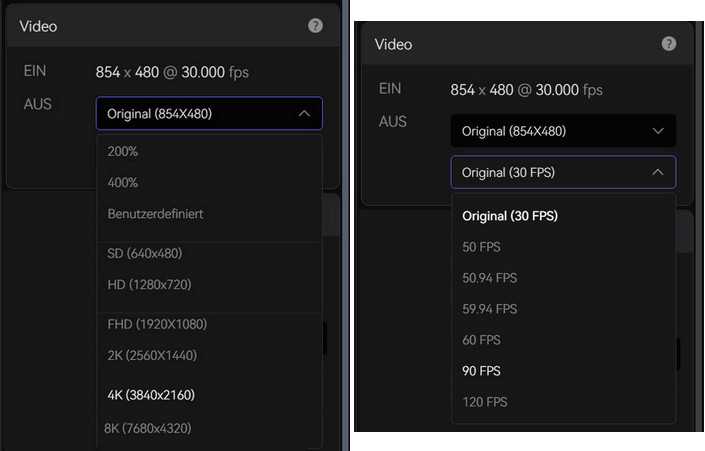Select Original (30 FPS) list entry
Image resolution: width=705 pixels, height=451 pixels.
click(x=563, y=216)
